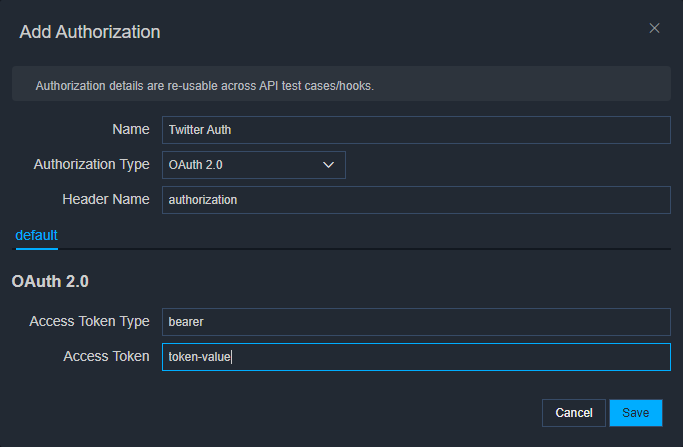Click into the Header Name field
Image resolution: width=683 pixels, height=447 pixels.
click(416, 200)
